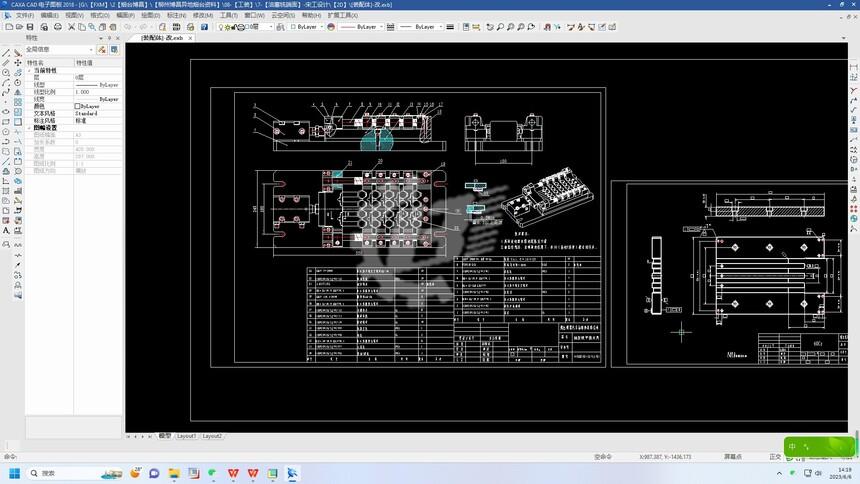
Task: Open the Windows Start button
Action: pyautogui.click(x=15, y=473)
